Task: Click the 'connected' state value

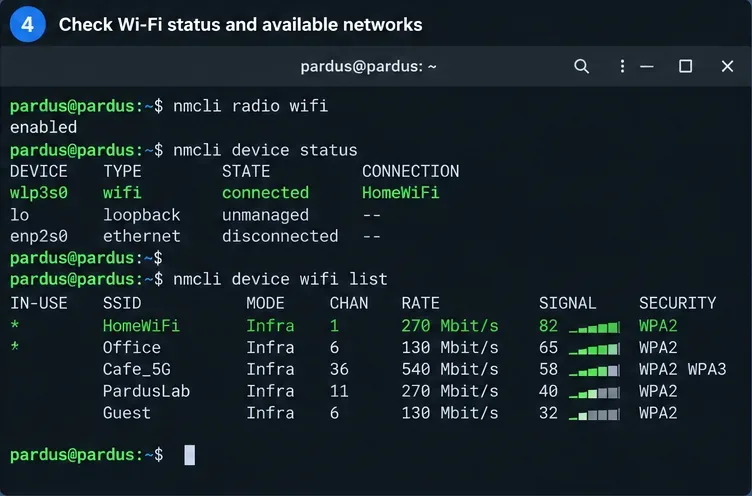Action: [x=265, y=193]
